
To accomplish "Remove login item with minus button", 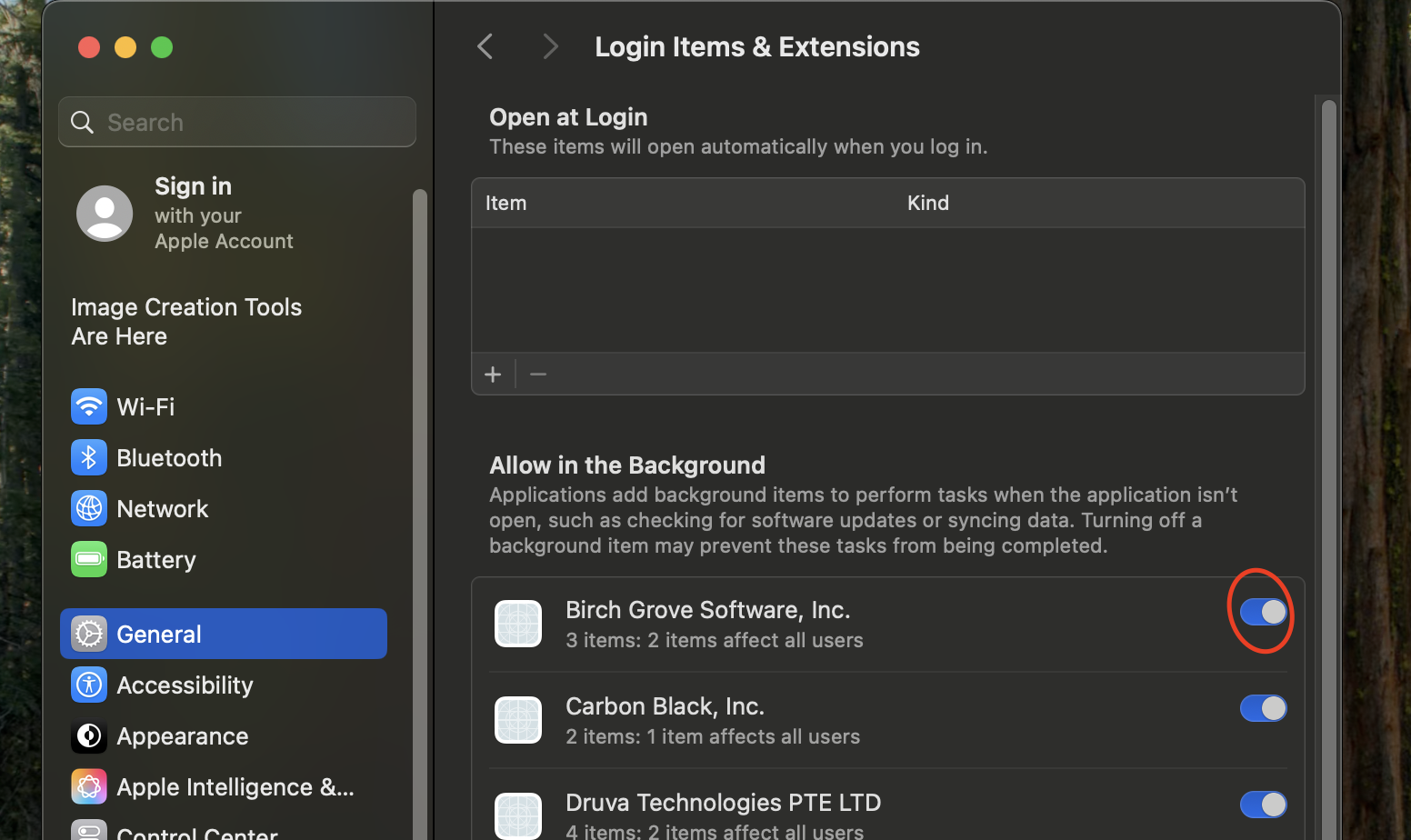I will coord(538,375).
